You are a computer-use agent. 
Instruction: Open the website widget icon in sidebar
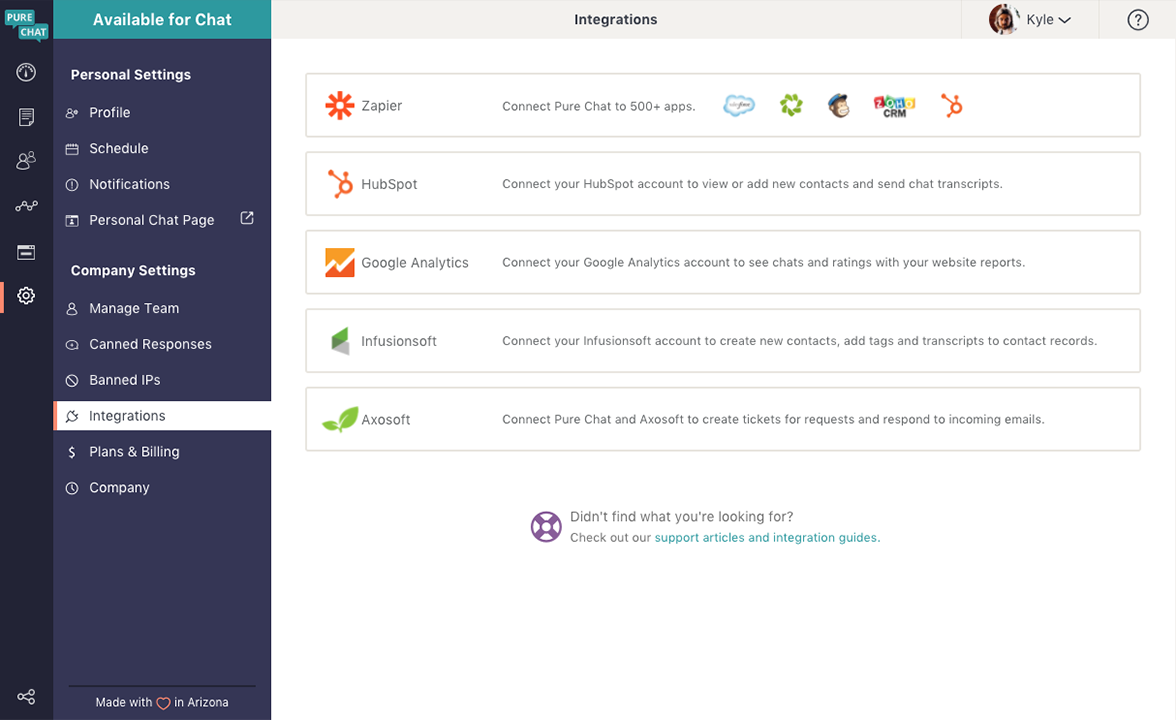tap(26, 252)
